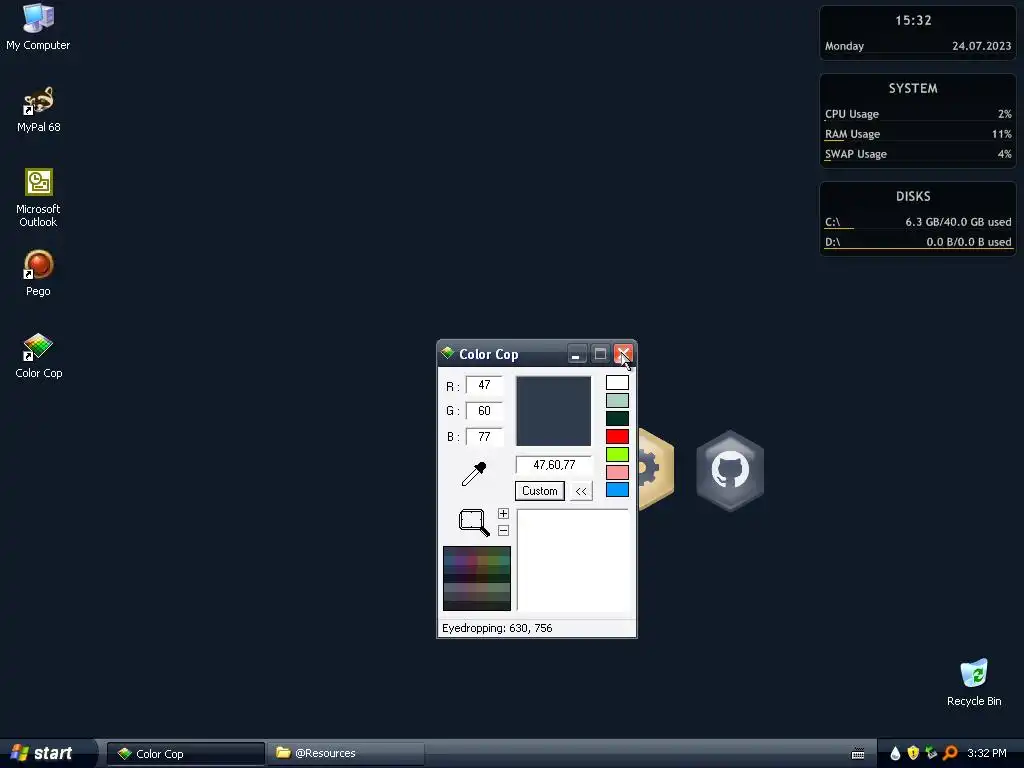1024x768 pixels.
Task: Click the B value field showing 77
Action: coord(484,437)
